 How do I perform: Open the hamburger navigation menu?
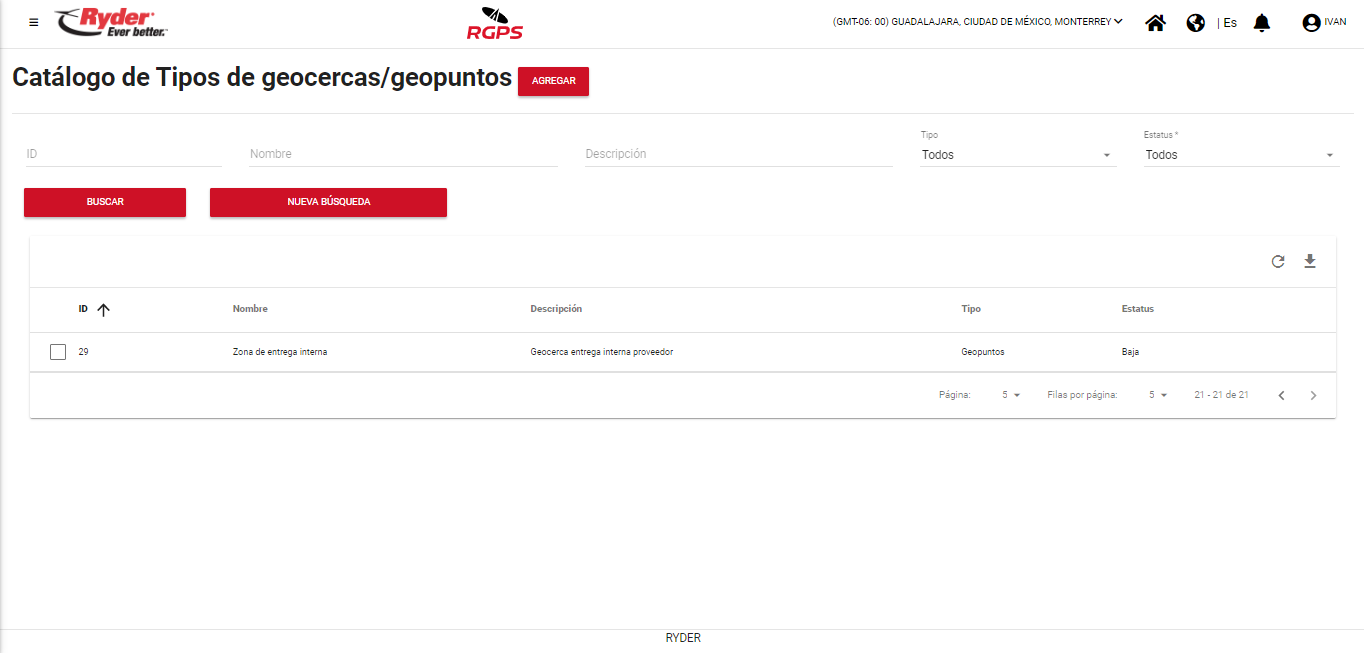(x=34, y=22)
